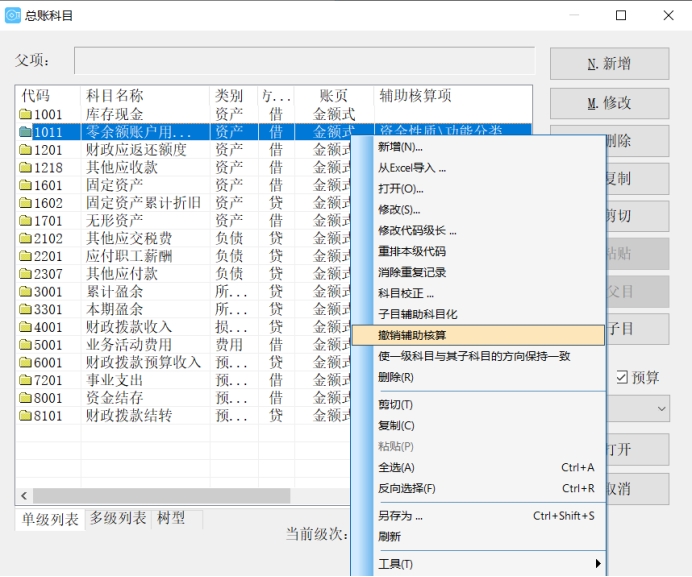Expand the 工具 submenu arrow
Viewport: 692px width, 577px height.
point(598,565)
